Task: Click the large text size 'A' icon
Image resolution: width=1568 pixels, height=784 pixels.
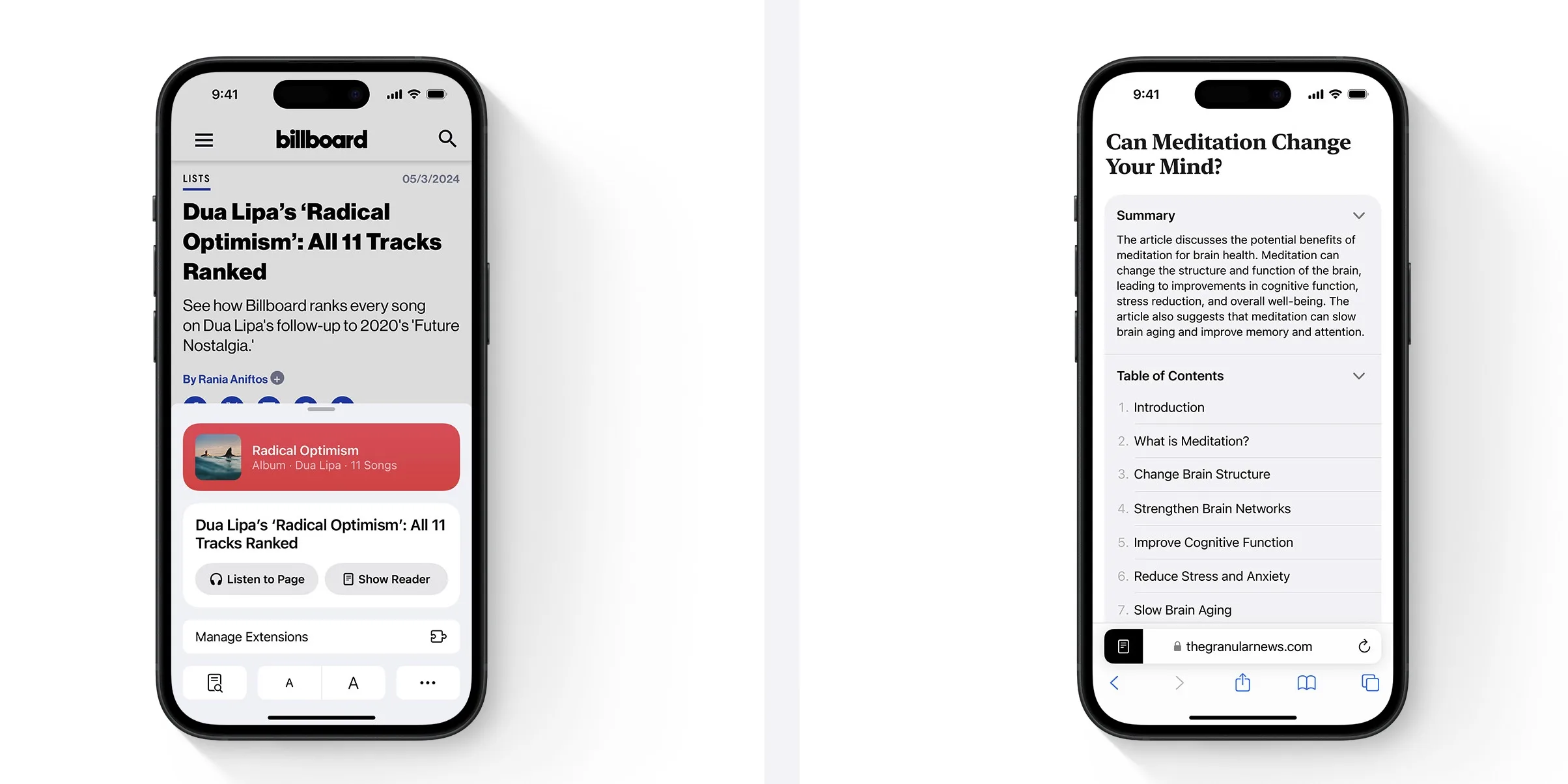Action: pos(353,682)
